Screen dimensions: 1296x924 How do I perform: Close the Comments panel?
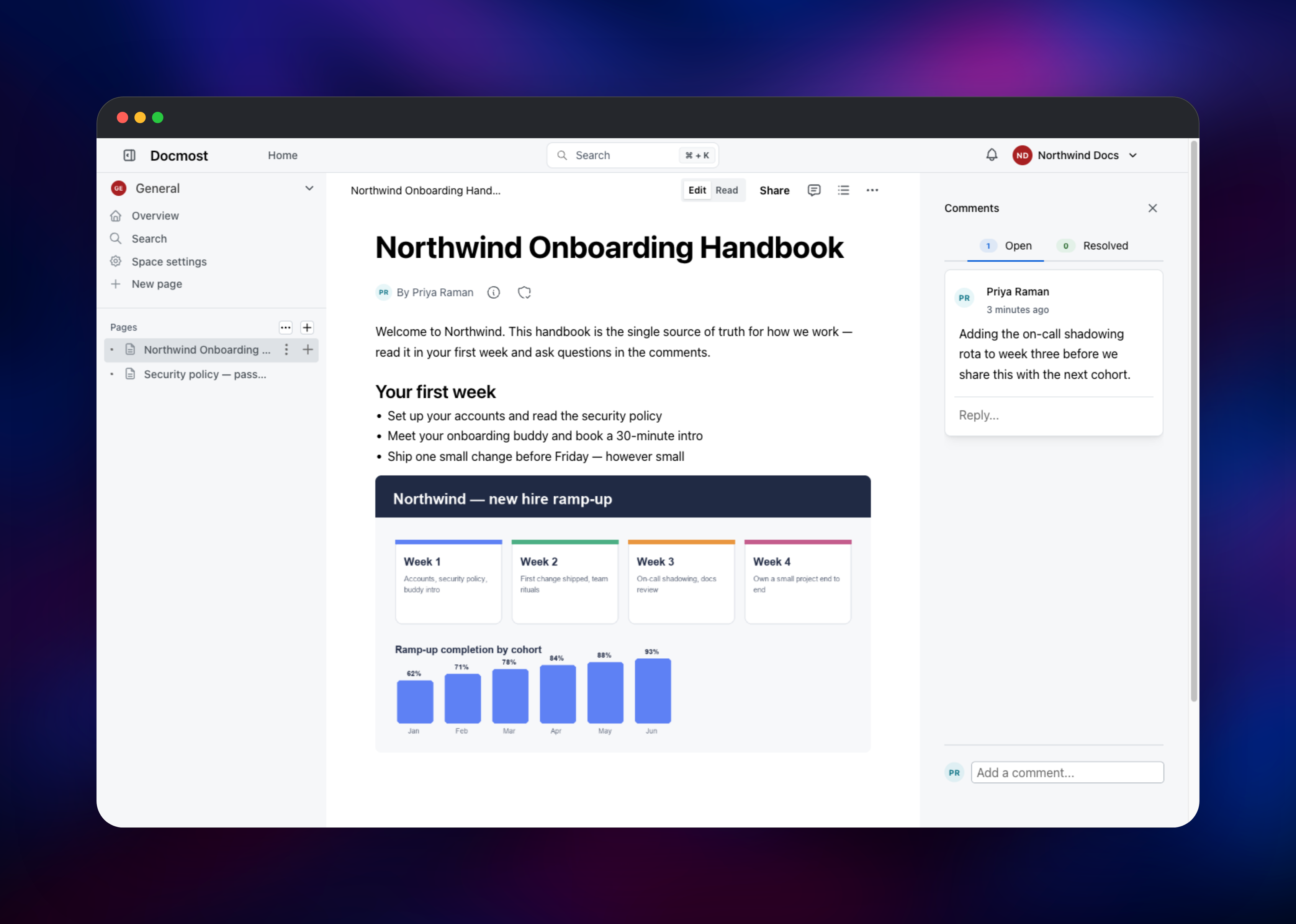pos(1153,208)
